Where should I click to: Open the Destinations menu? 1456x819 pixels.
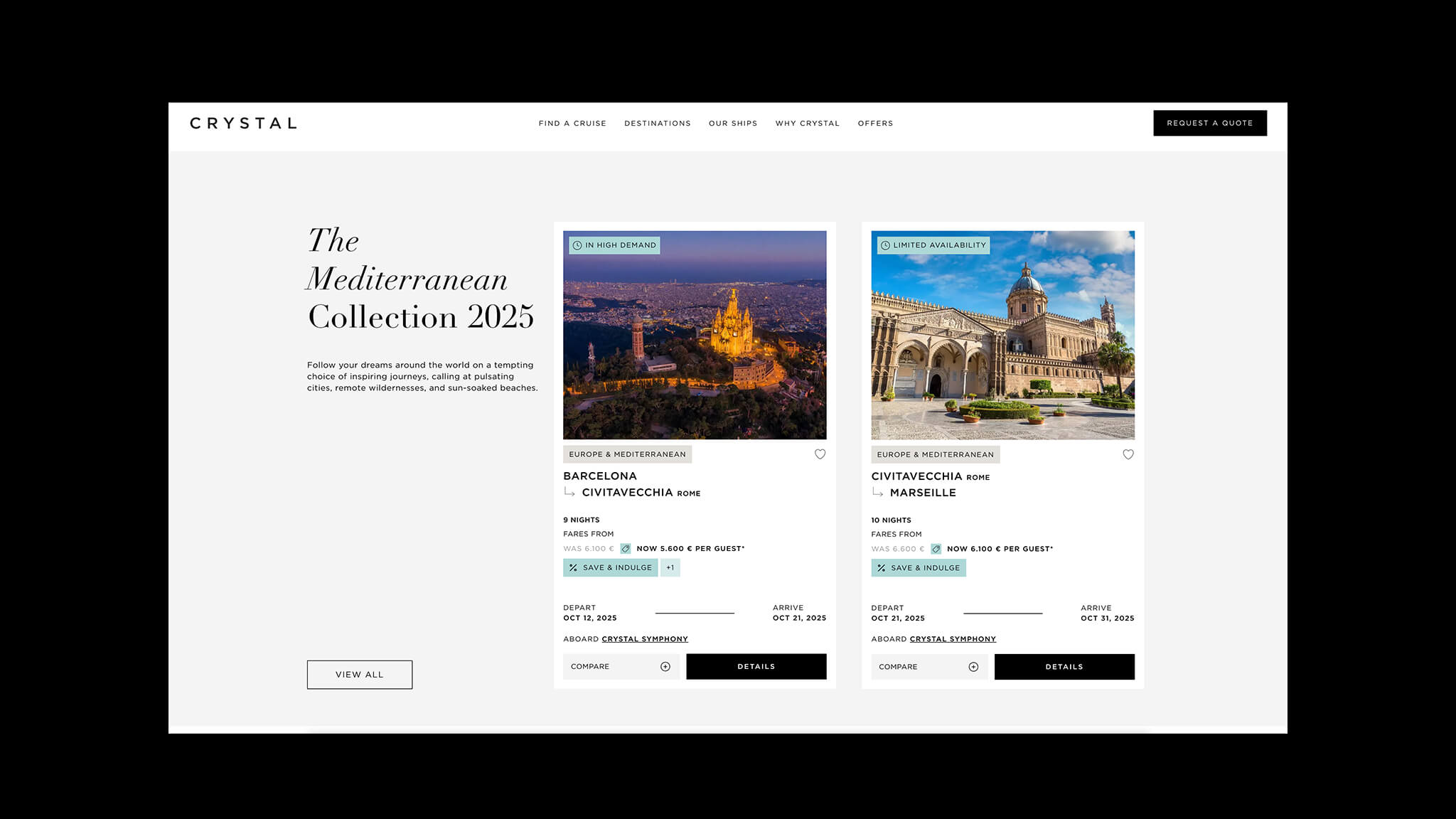658,123
